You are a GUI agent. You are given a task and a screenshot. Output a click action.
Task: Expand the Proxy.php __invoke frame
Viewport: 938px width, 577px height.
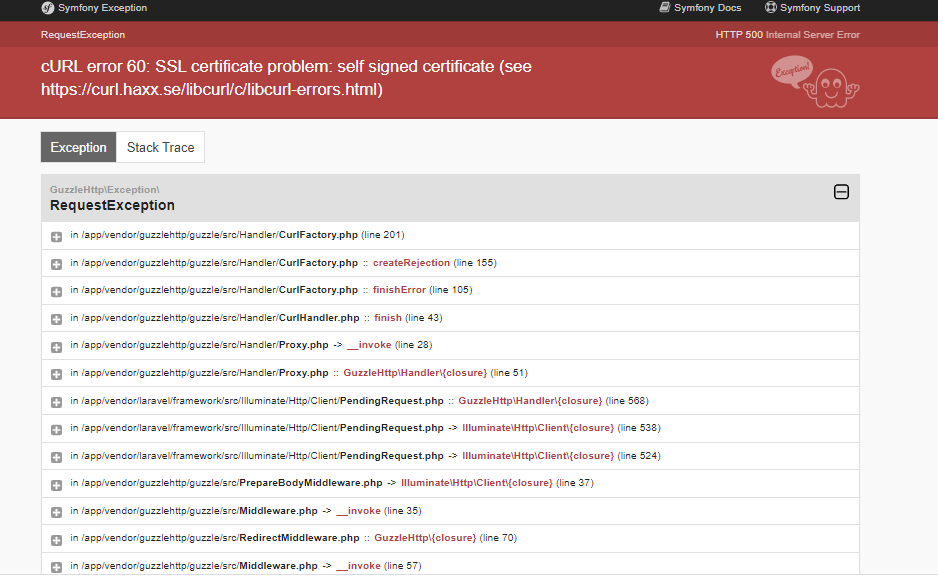[x=55, y=344]
